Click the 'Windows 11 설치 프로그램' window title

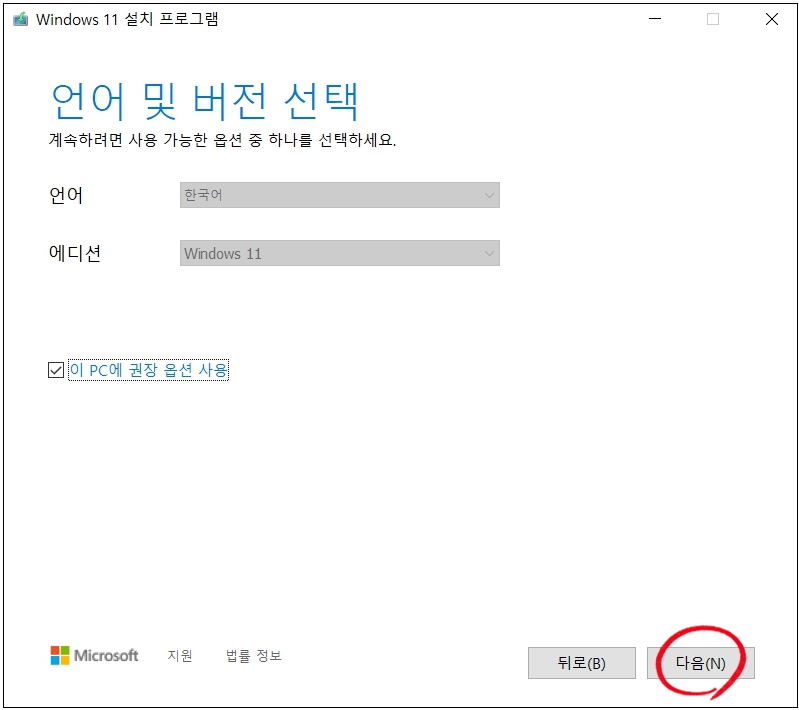127,19
